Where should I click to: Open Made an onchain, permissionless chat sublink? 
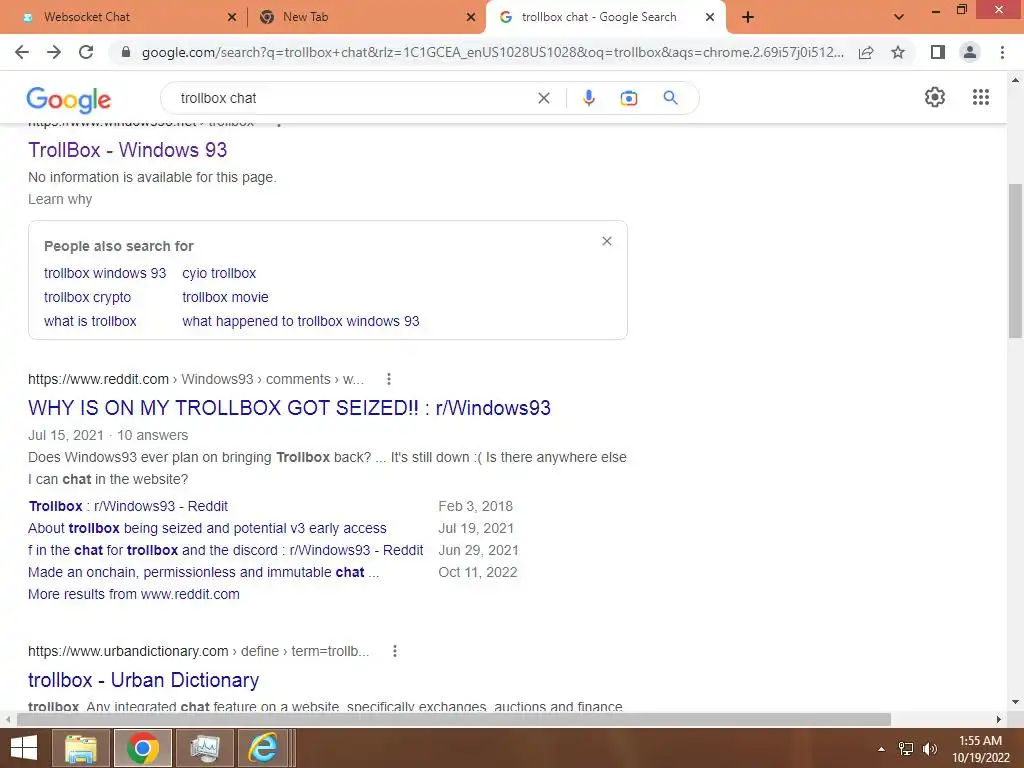click(203, 572)
